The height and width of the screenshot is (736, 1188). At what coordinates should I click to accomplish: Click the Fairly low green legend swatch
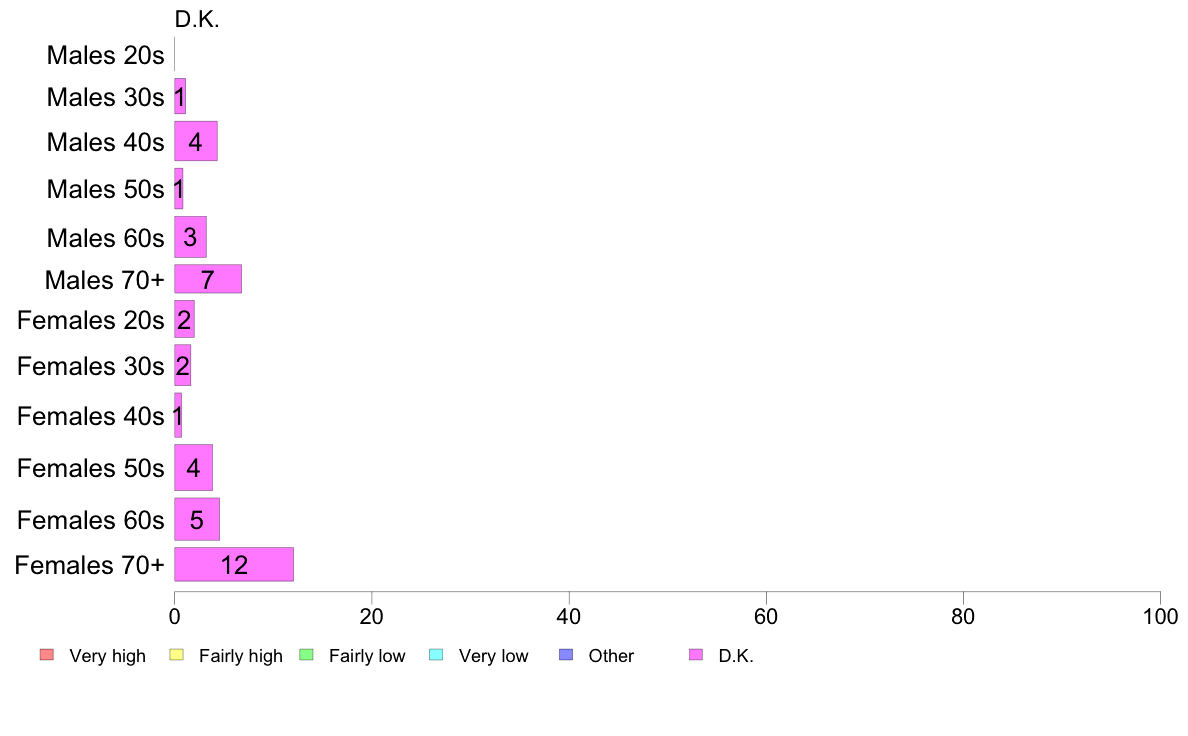point(306,655)
